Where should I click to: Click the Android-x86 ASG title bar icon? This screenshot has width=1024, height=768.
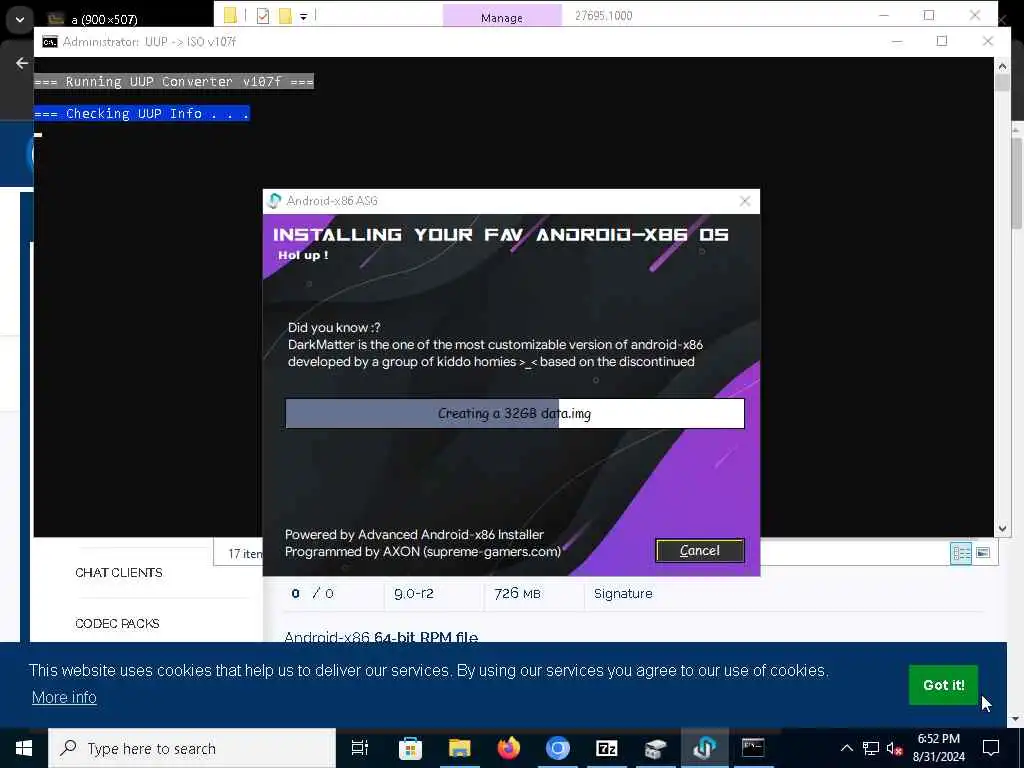pos(275,200)
